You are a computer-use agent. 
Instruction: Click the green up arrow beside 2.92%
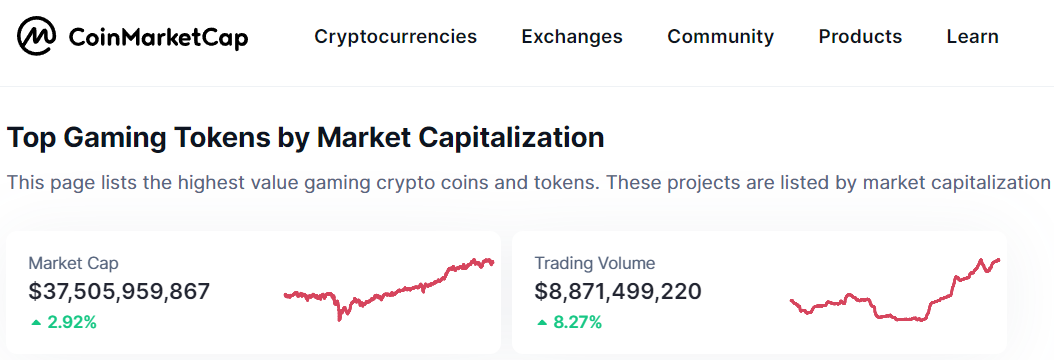(x=36, y=323)
